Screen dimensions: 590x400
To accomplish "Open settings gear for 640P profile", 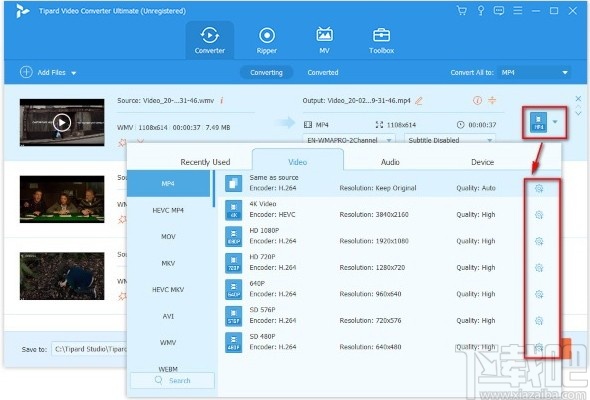I will pyautogui.click(x=539, y=294).
